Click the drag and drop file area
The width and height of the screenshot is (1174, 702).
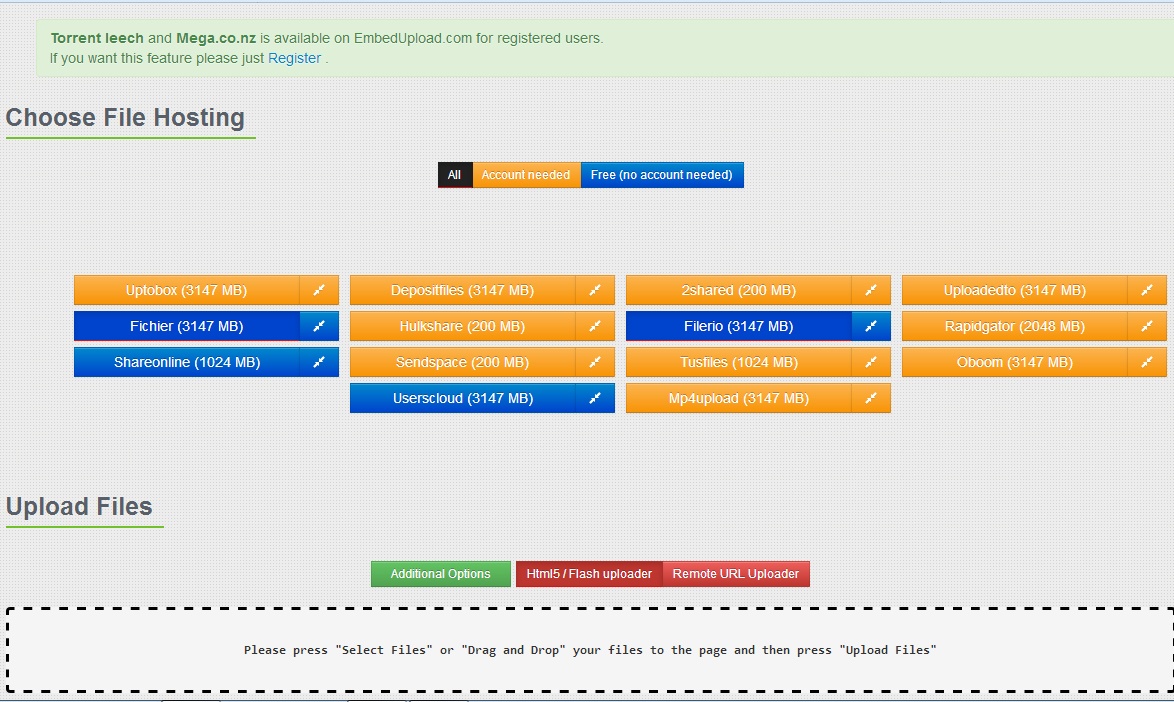pyautogui.click(x=587, y=649)
